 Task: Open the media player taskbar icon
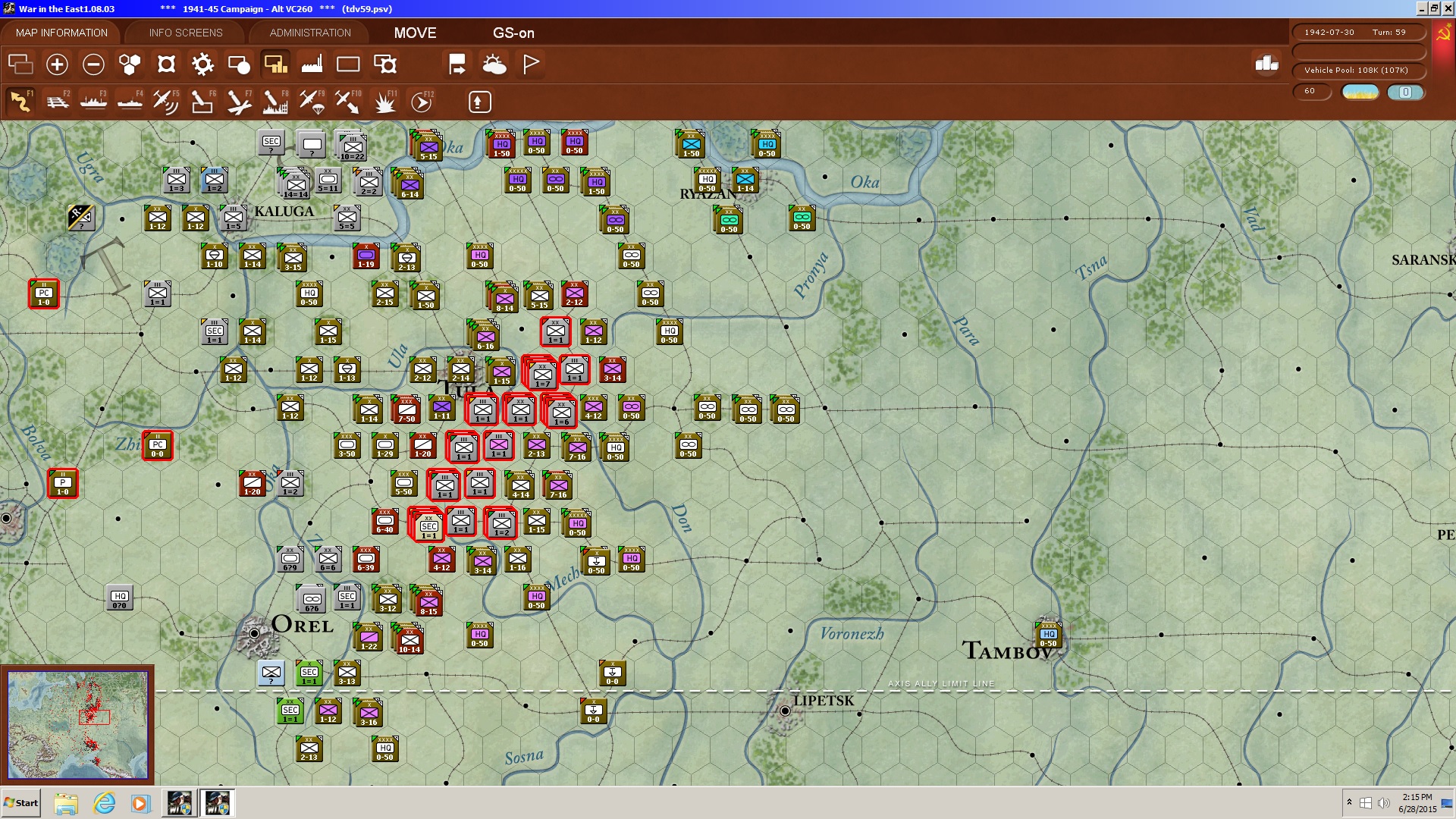click(140, 803)
